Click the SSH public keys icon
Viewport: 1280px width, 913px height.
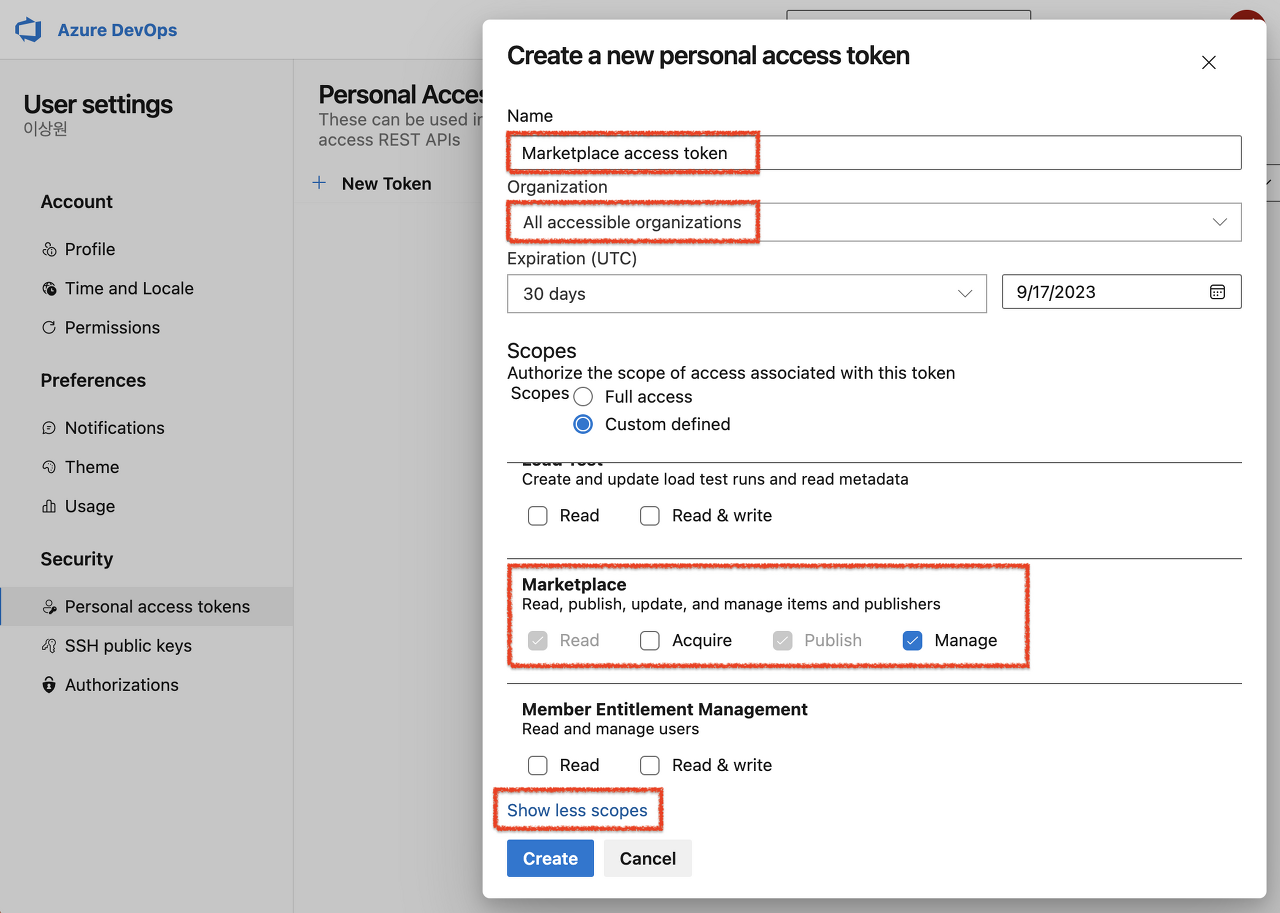point(49,646)
